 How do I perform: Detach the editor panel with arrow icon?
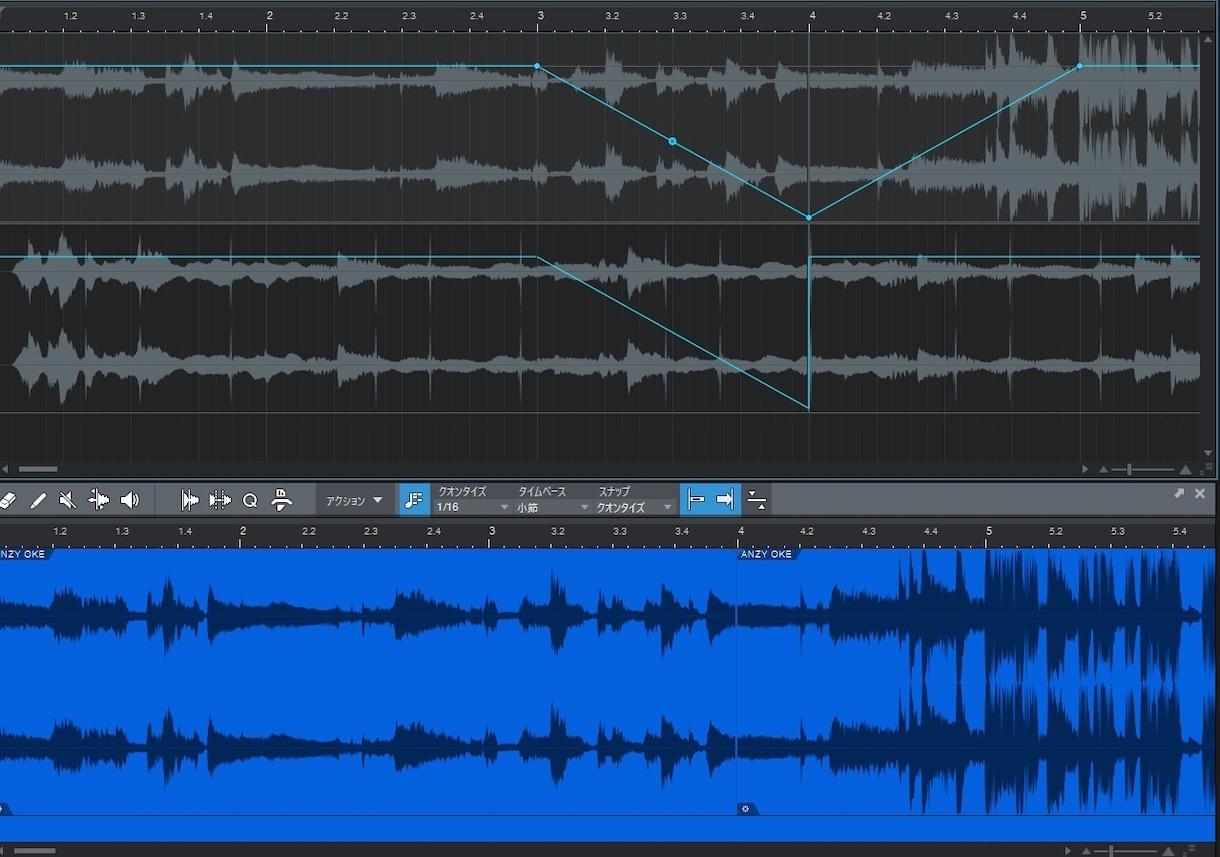point(1179,493)
